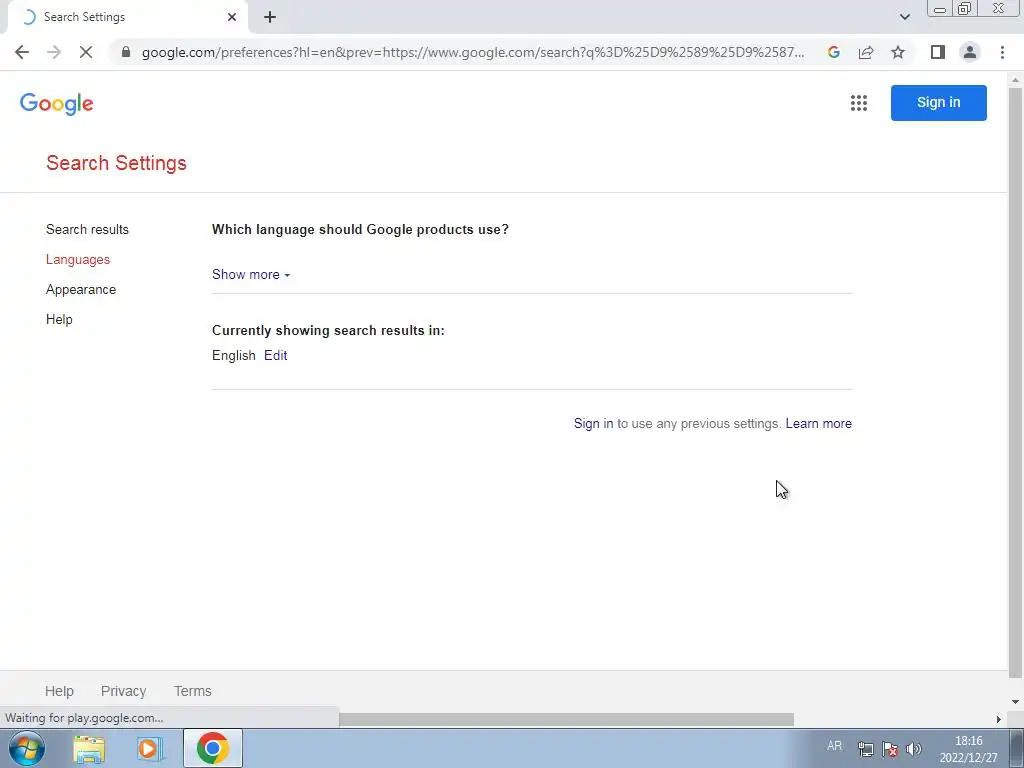Screen dimensions: 1024x768
Task: Click the network tray icon
Action: tap(865, 748)
